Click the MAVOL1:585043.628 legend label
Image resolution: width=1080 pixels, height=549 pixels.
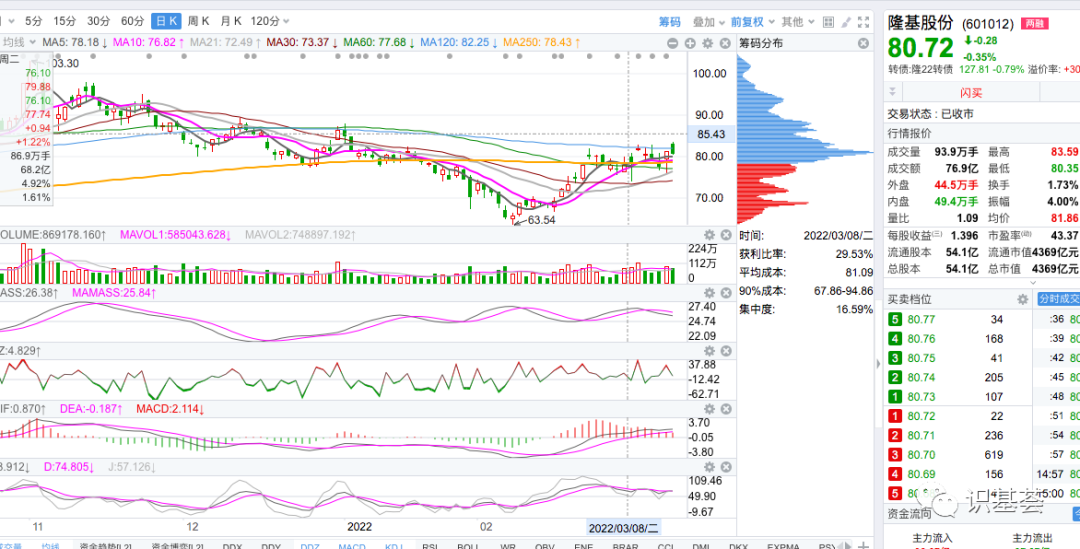(176, 235)
